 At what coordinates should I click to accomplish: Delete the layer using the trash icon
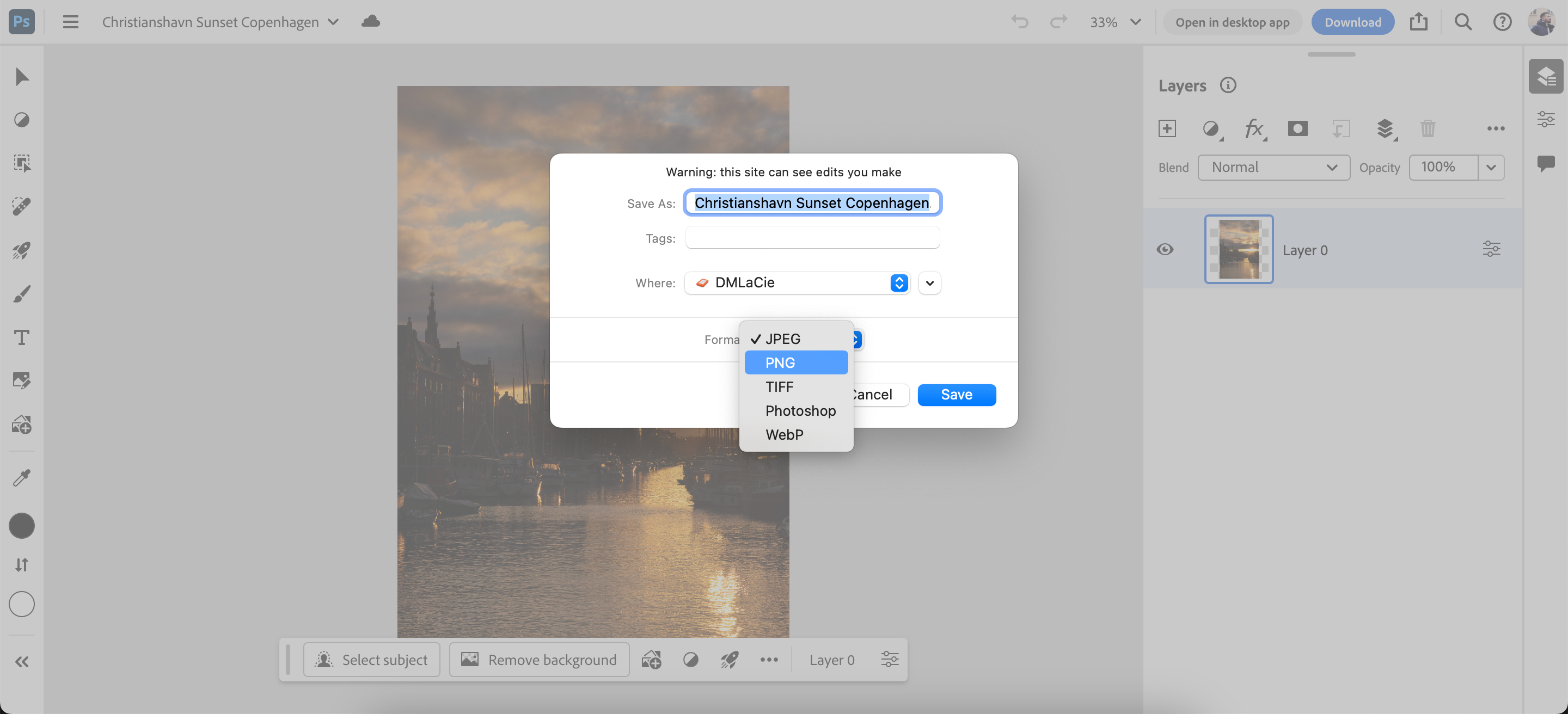point(1429,128)
